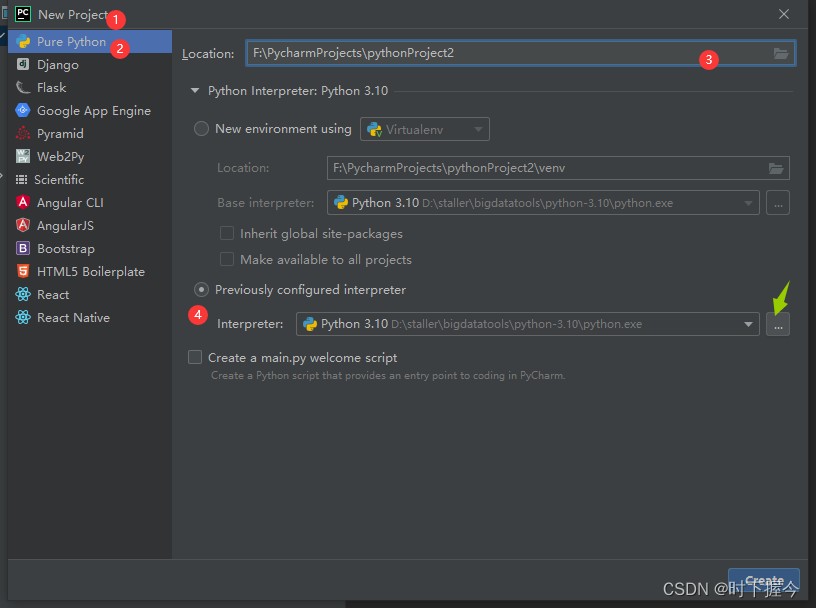This screenshot has height=608, width=816.
Task: Open the Base interpreter dropdown
Action: click(x=543, y=203)
